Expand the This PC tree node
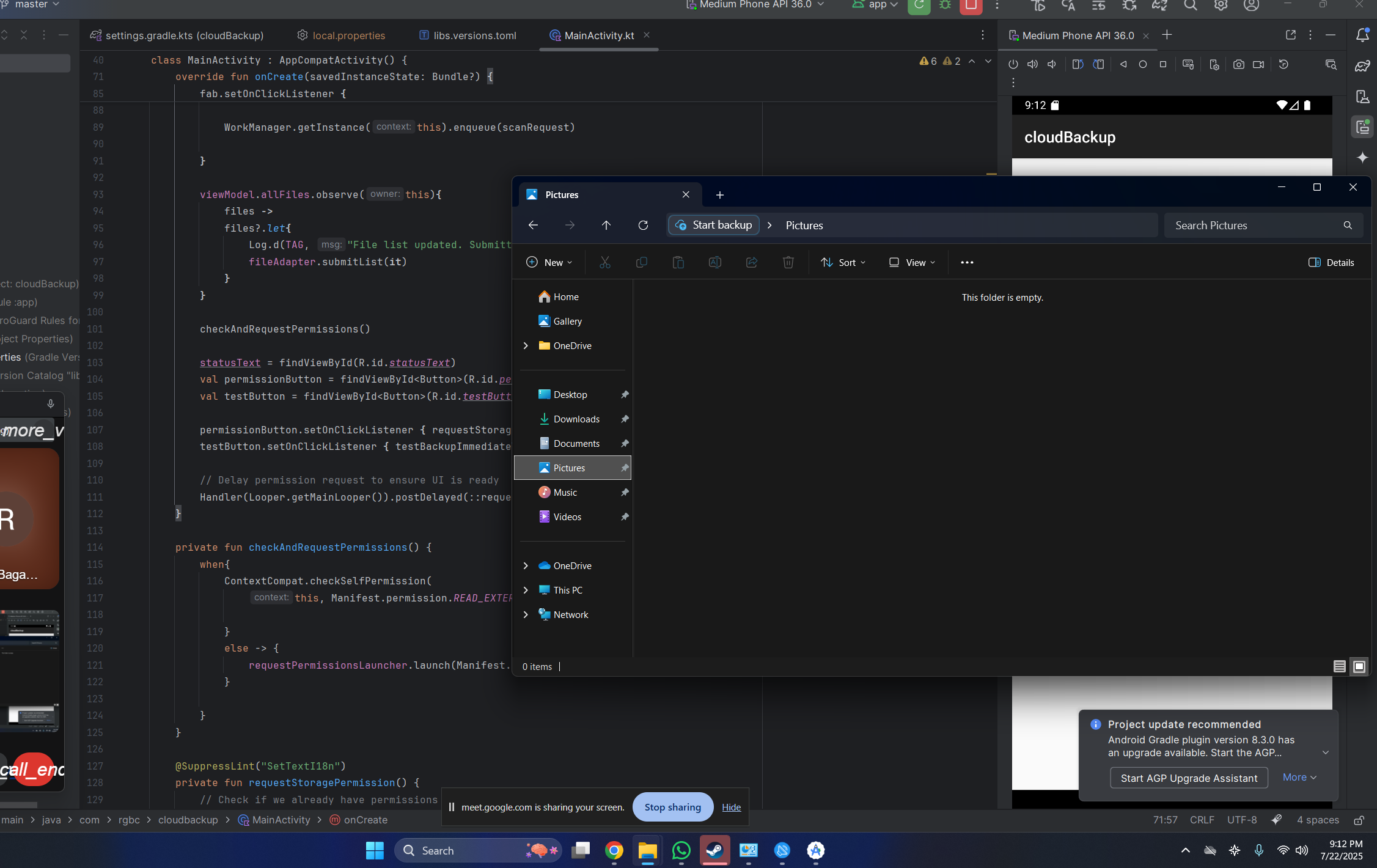1377x868 pixels. tap(526, 590)
